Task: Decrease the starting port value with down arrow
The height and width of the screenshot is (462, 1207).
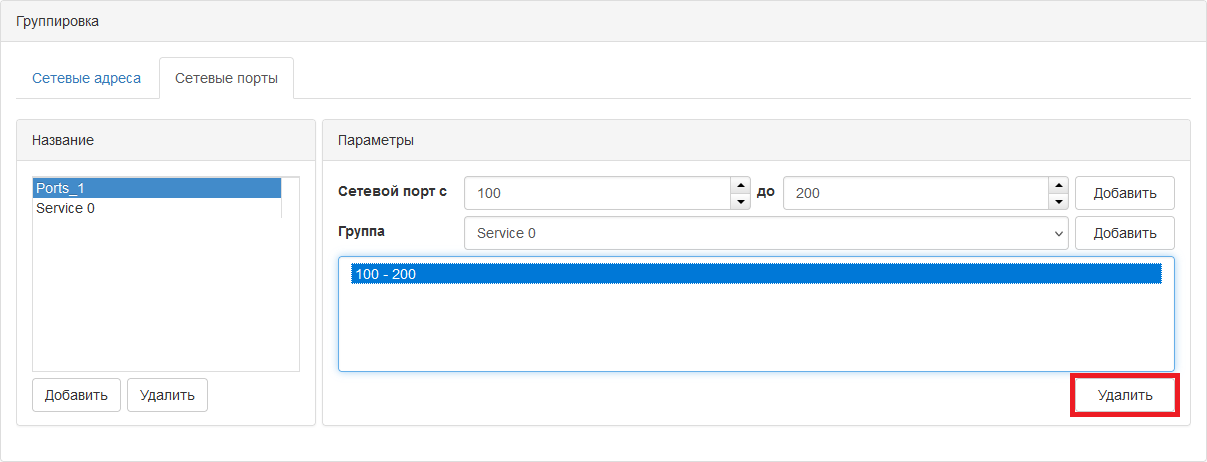Action: 741,201
